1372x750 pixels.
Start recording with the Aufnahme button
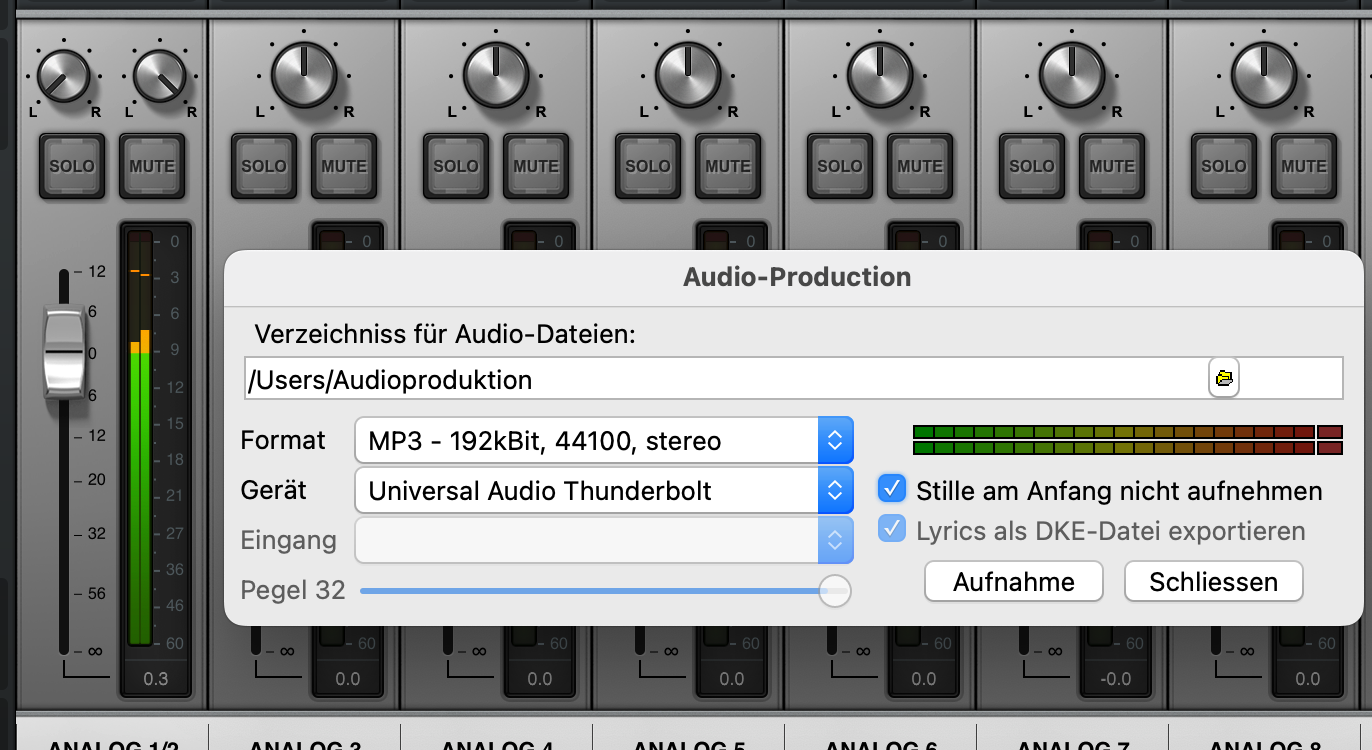[1013, 582]
